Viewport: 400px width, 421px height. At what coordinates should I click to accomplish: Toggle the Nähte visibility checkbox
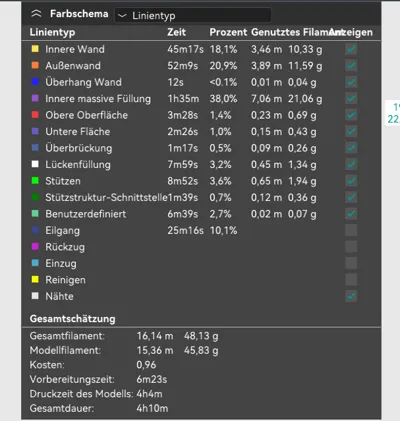pos(351,296)
